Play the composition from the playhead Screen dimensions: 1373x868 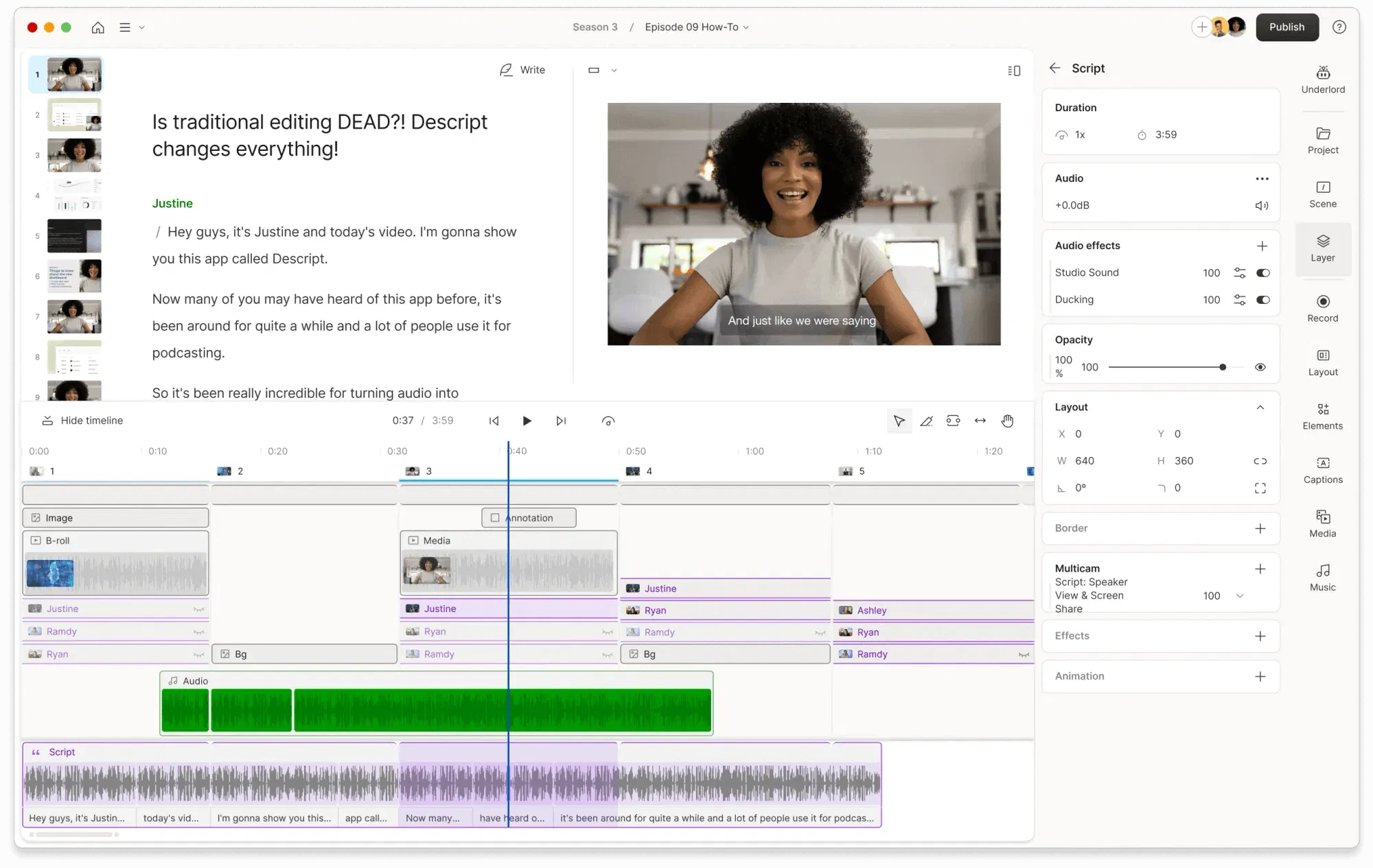pos(527,421)
